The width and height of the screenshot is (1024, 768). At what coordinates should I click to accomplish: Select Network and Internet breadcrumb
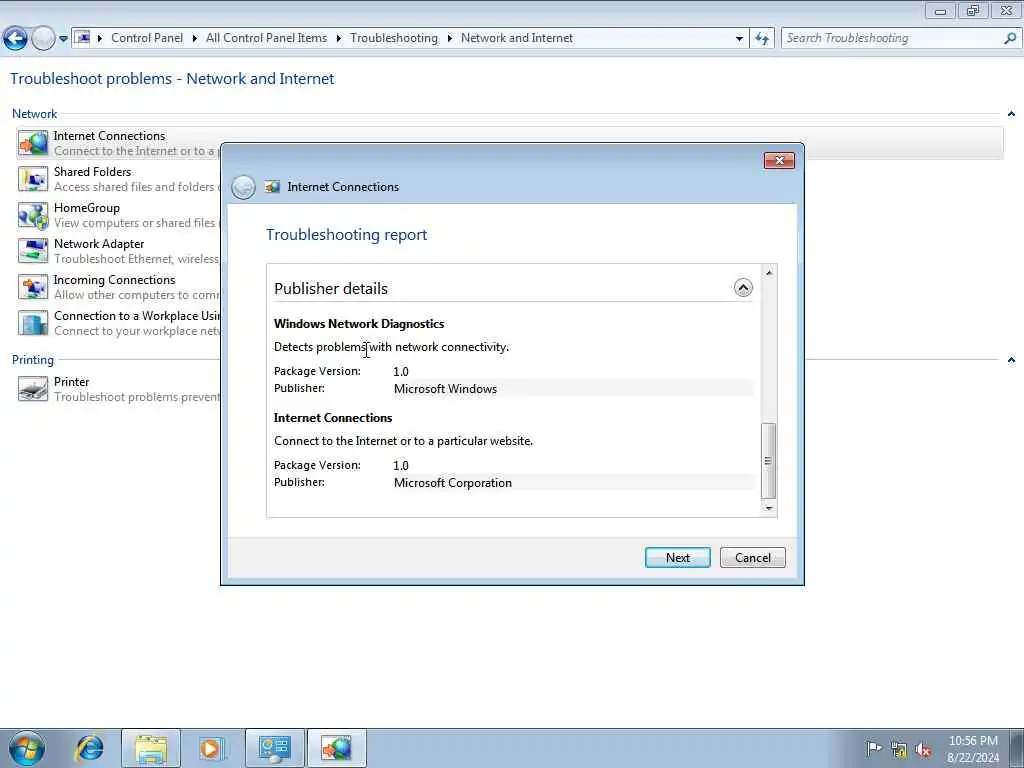[x=517, y=38]
